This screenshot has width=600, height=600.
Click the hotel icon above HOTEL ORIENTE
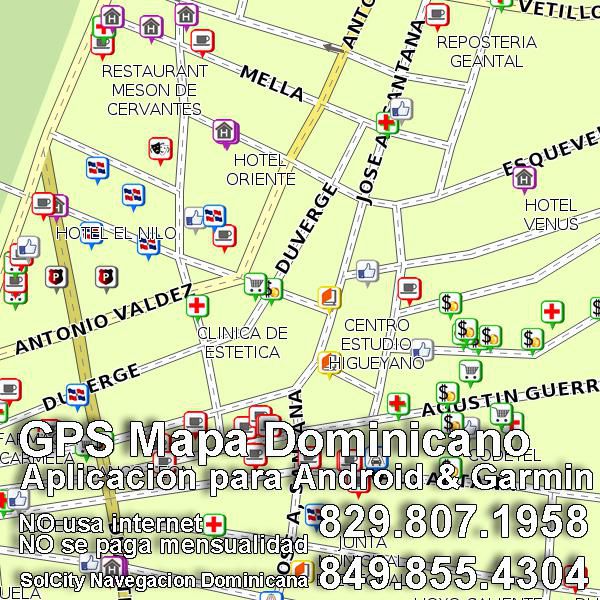[x=226, y=132]
